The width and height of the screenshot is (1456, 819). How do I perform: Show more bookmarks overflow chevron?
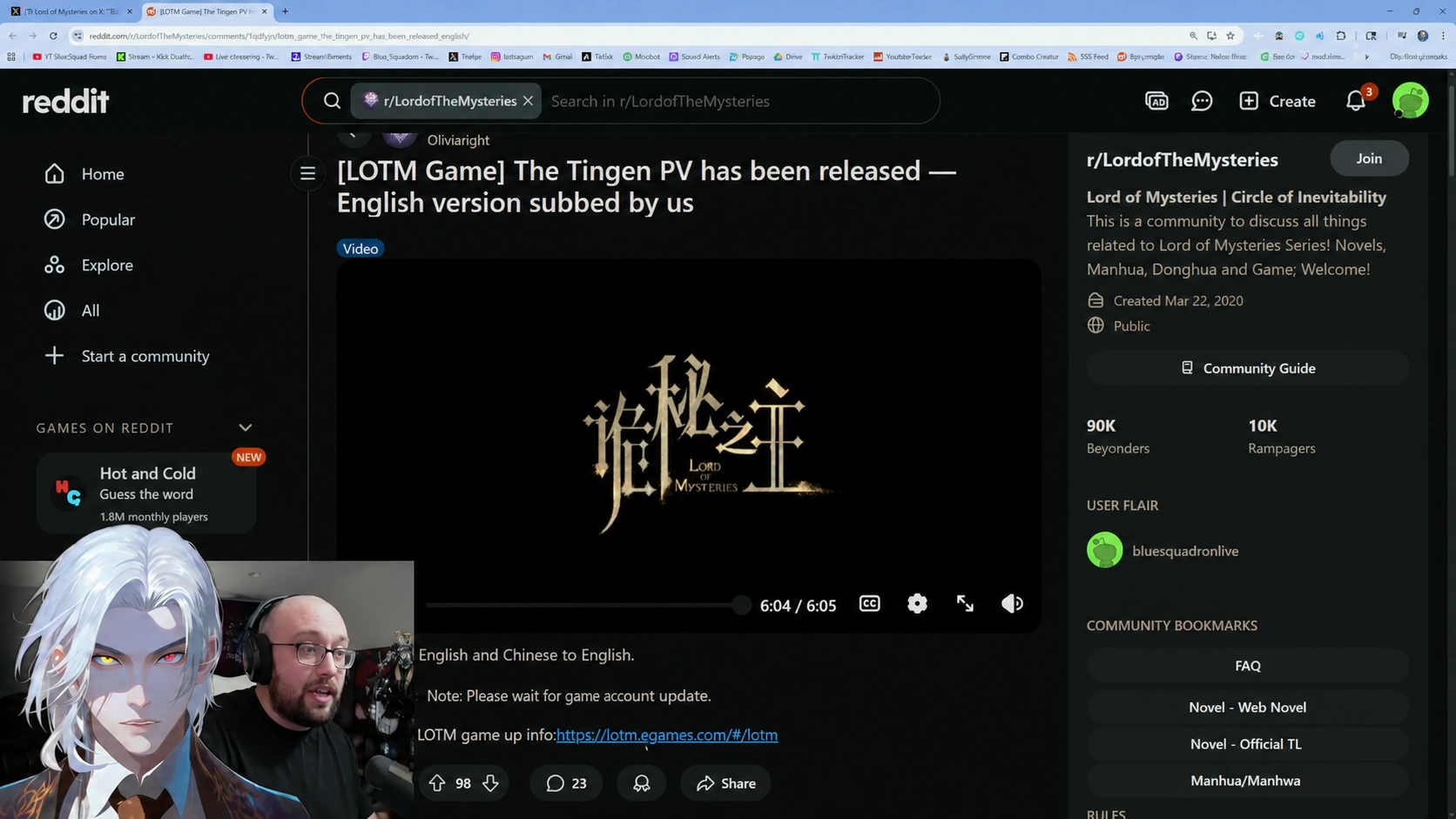click(x=1367, y=57)
